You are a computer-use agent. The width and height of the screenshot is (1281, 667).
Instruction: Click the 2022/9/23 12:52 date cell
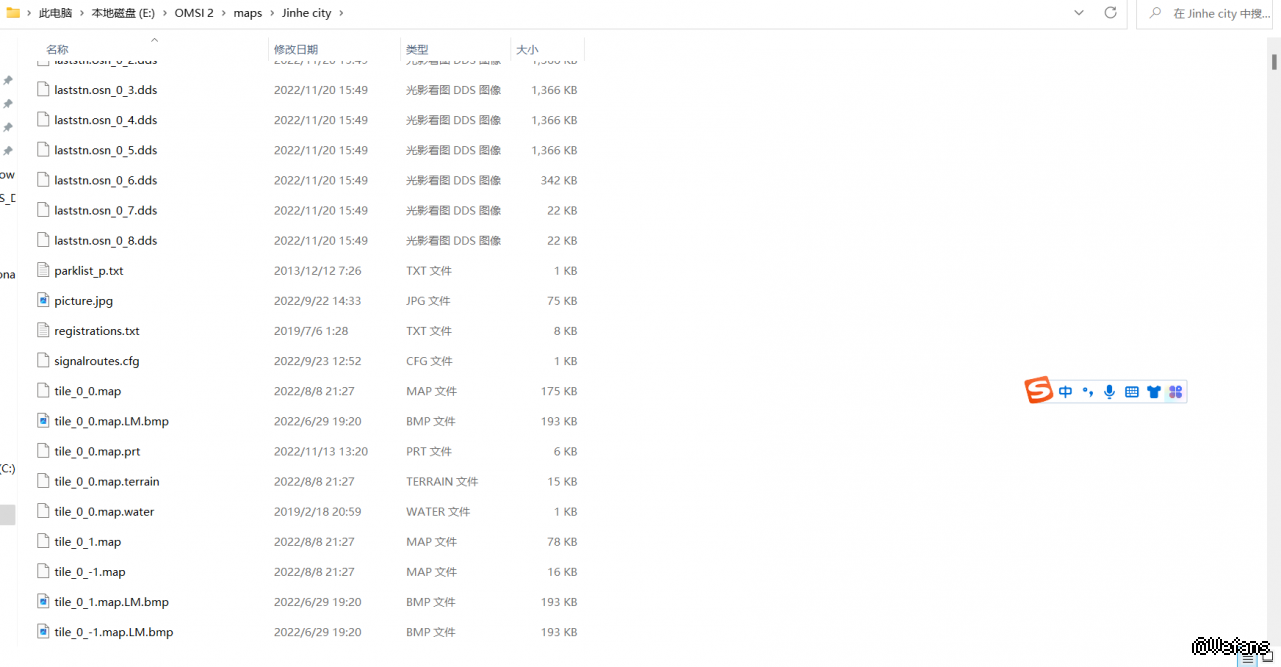(x=318, y=361)
